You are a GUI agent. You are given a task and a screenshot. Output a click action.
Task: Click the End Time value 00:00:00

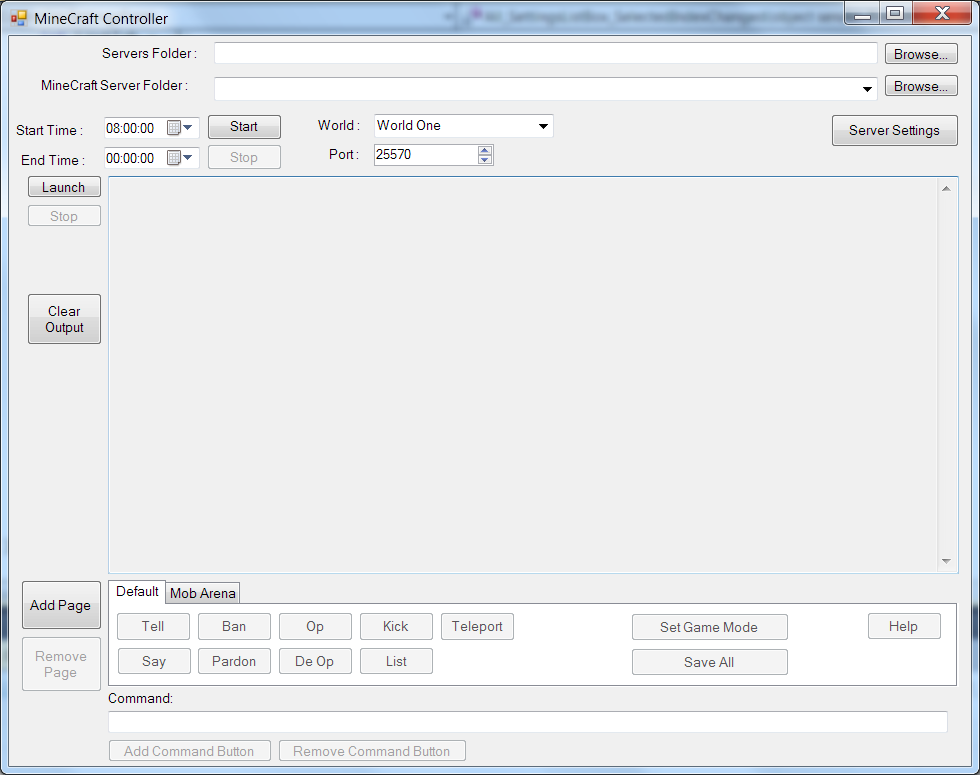point(130,158)
